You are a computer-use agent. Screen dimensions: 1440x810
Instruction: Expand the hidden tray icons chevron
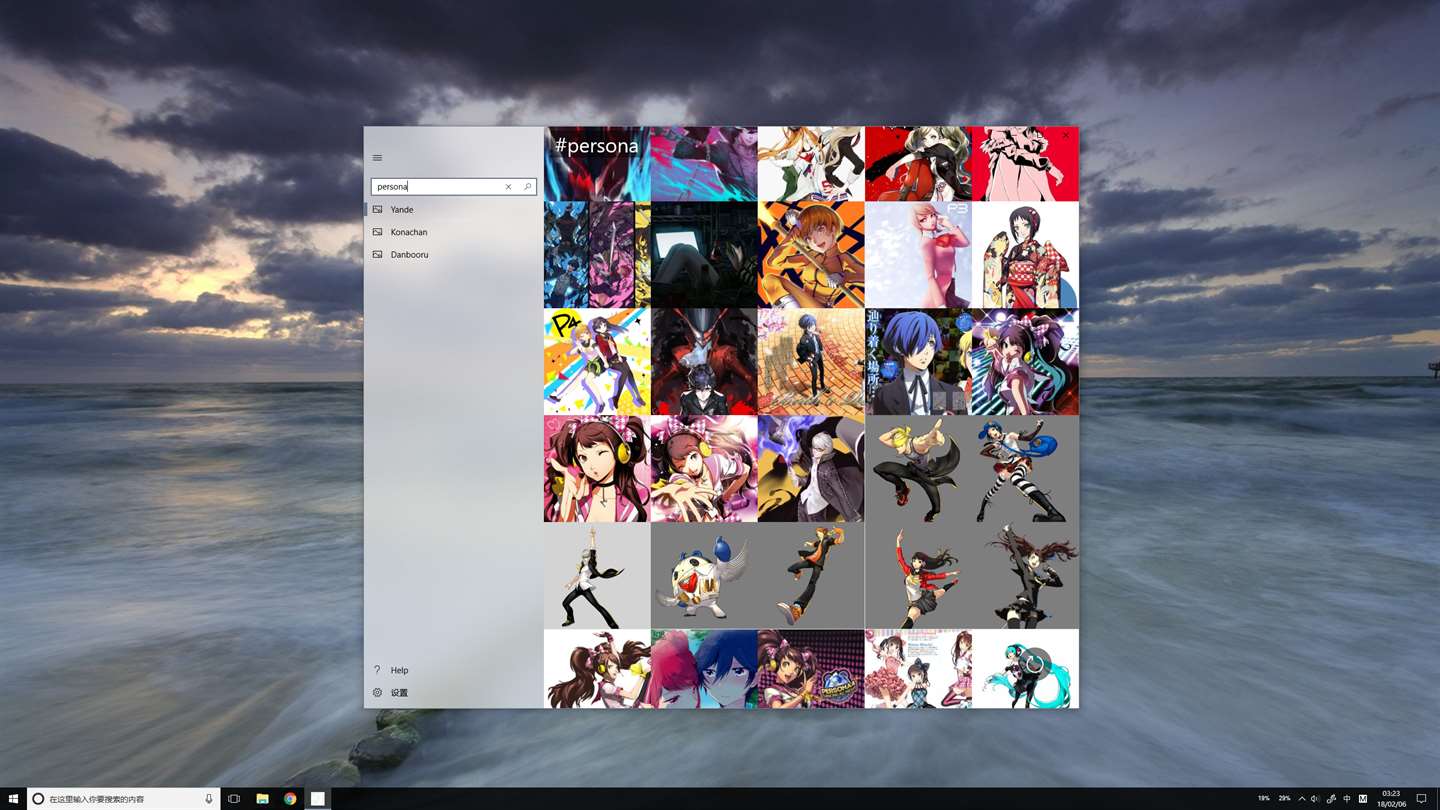[1302, 799]
